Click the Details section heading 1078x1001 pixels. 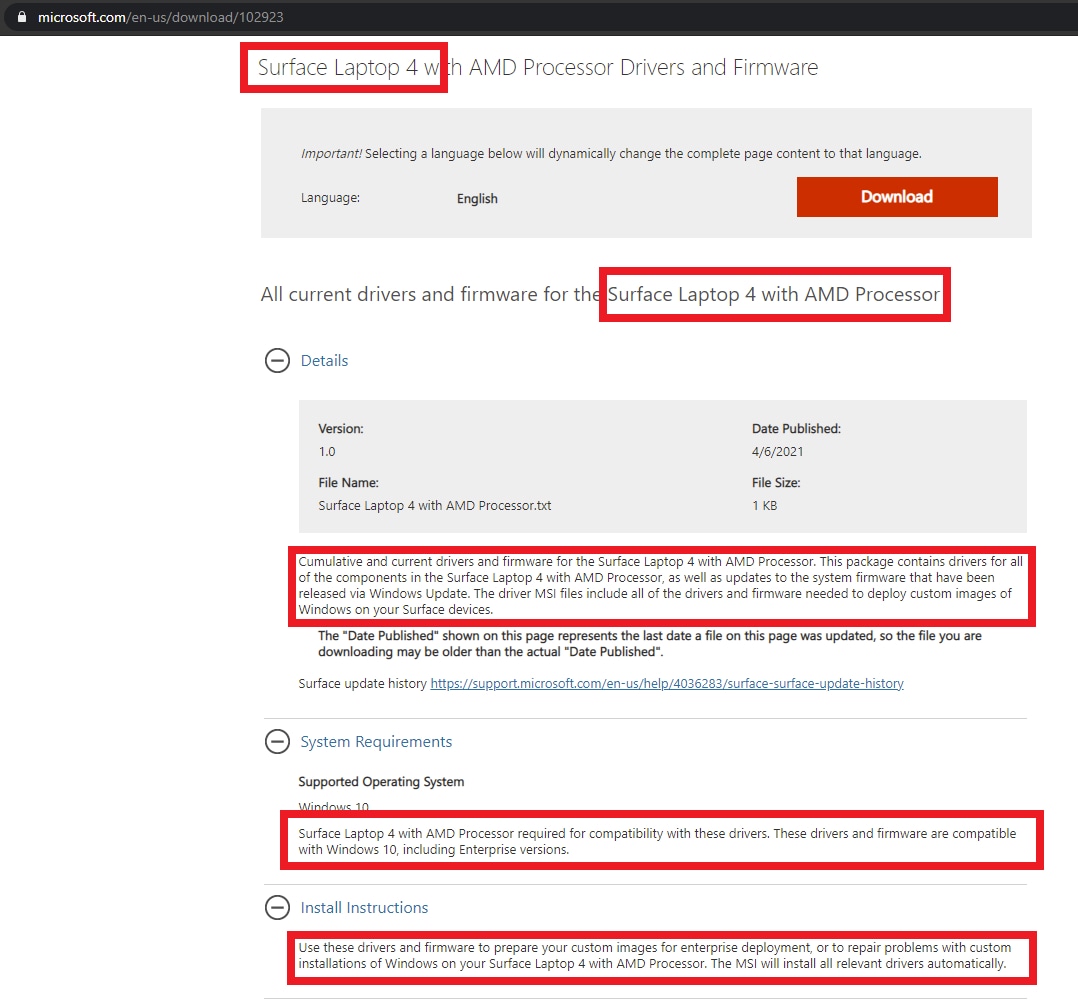coord(324,360)
